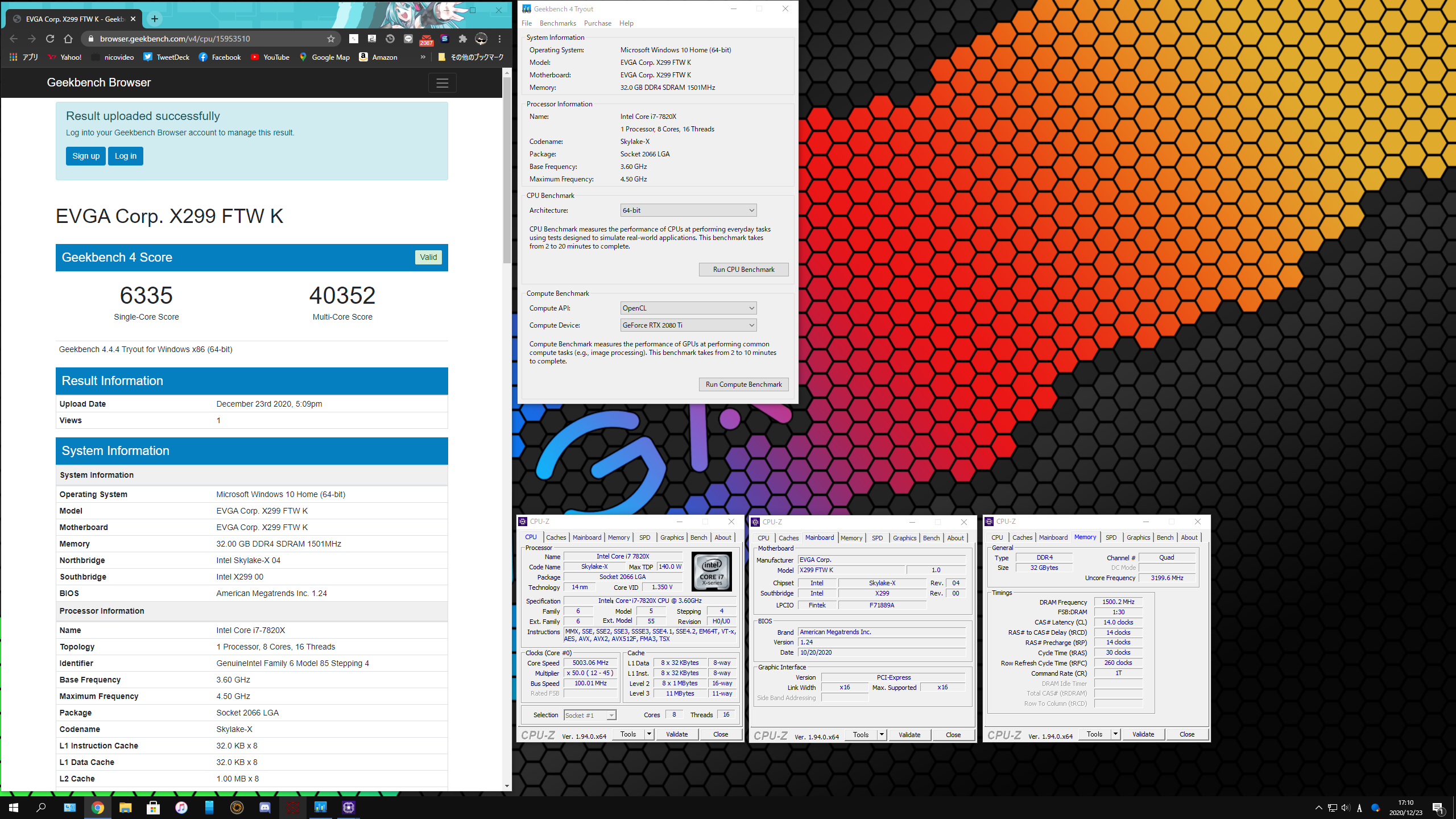Open the Chrome profile avatar
Viewport: 1456px width, 819px height.
point(481,39)
